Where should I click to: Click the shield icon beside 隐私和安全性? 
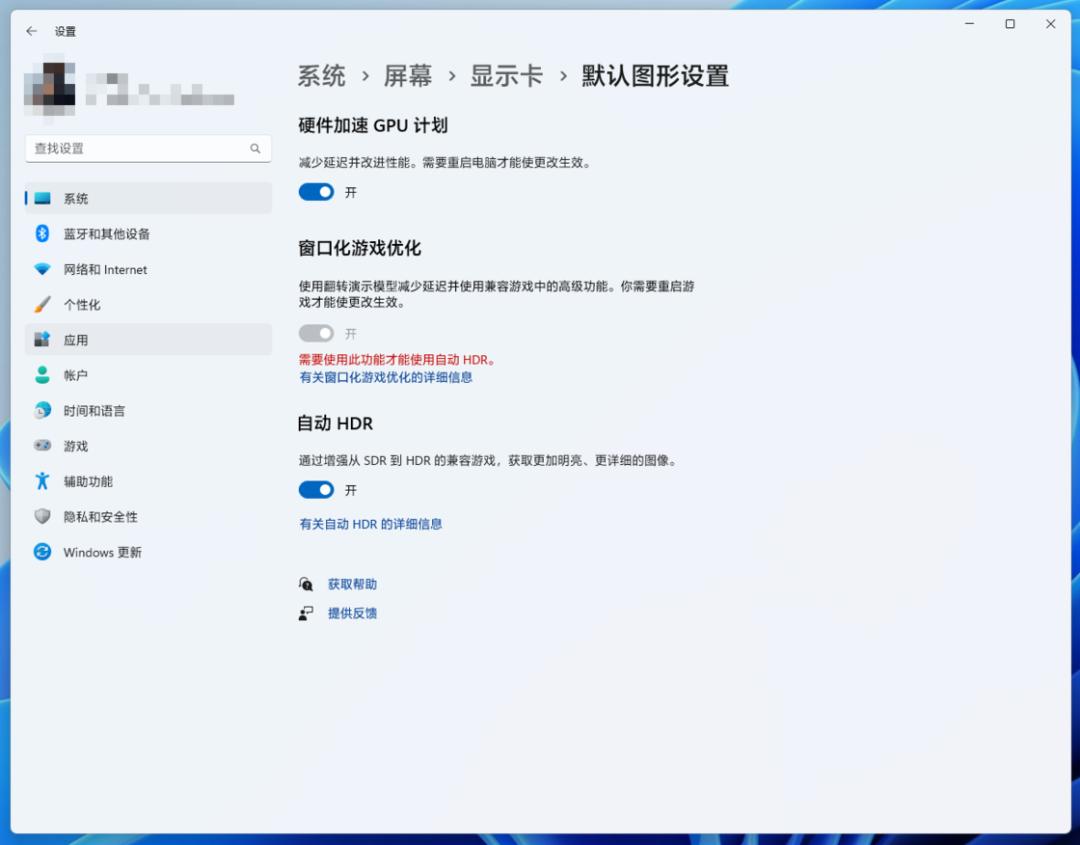43,517
